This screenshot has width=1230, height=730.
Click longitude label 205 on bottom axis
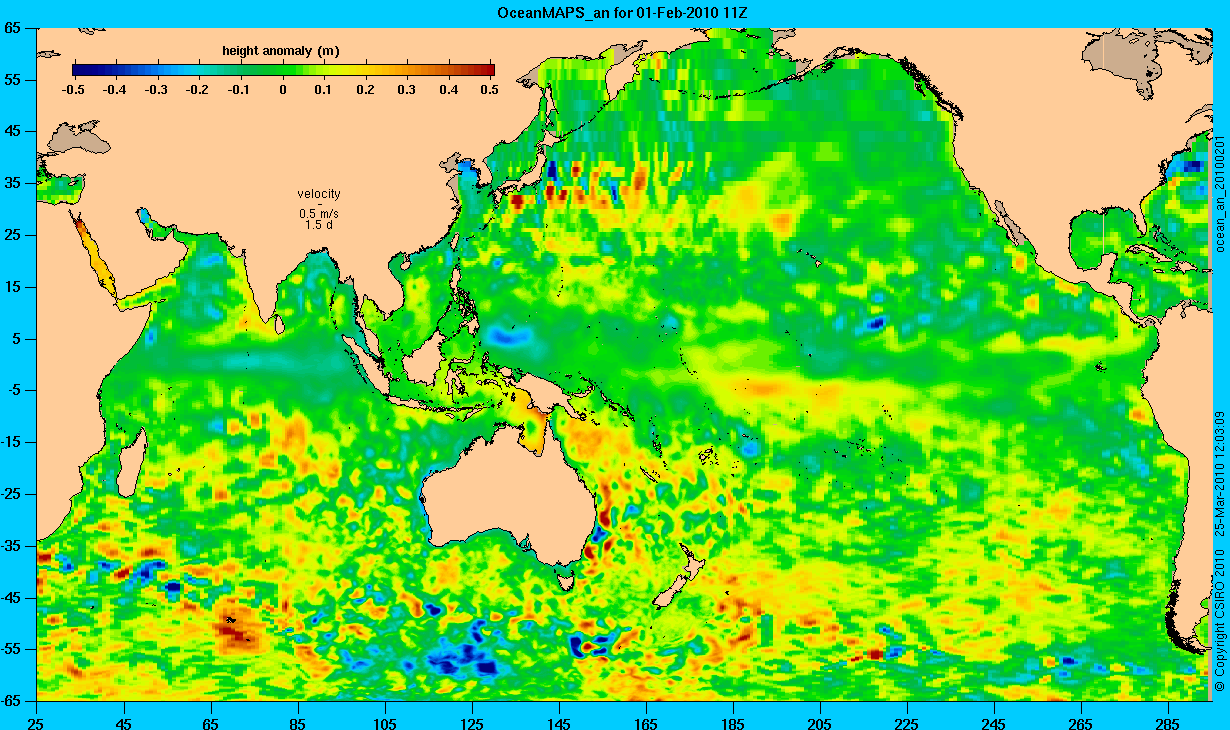[x=820, y=722]
